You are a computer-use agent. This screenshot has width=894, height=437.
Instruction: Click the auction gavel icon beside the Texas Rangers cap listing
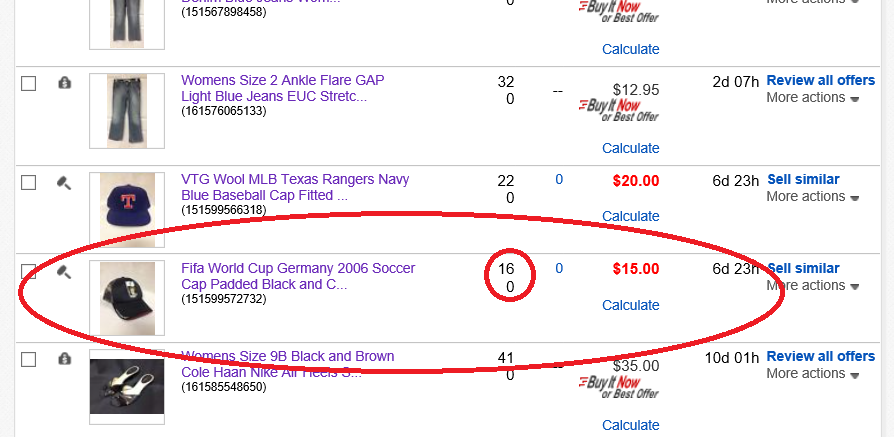64,182
